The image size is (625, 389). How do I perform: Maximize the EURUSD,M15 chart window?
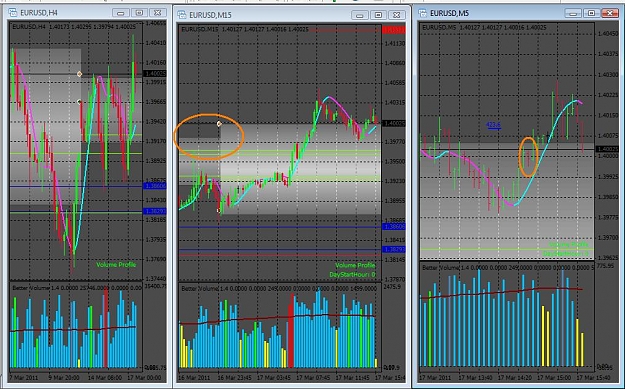(x=378, y=16)
